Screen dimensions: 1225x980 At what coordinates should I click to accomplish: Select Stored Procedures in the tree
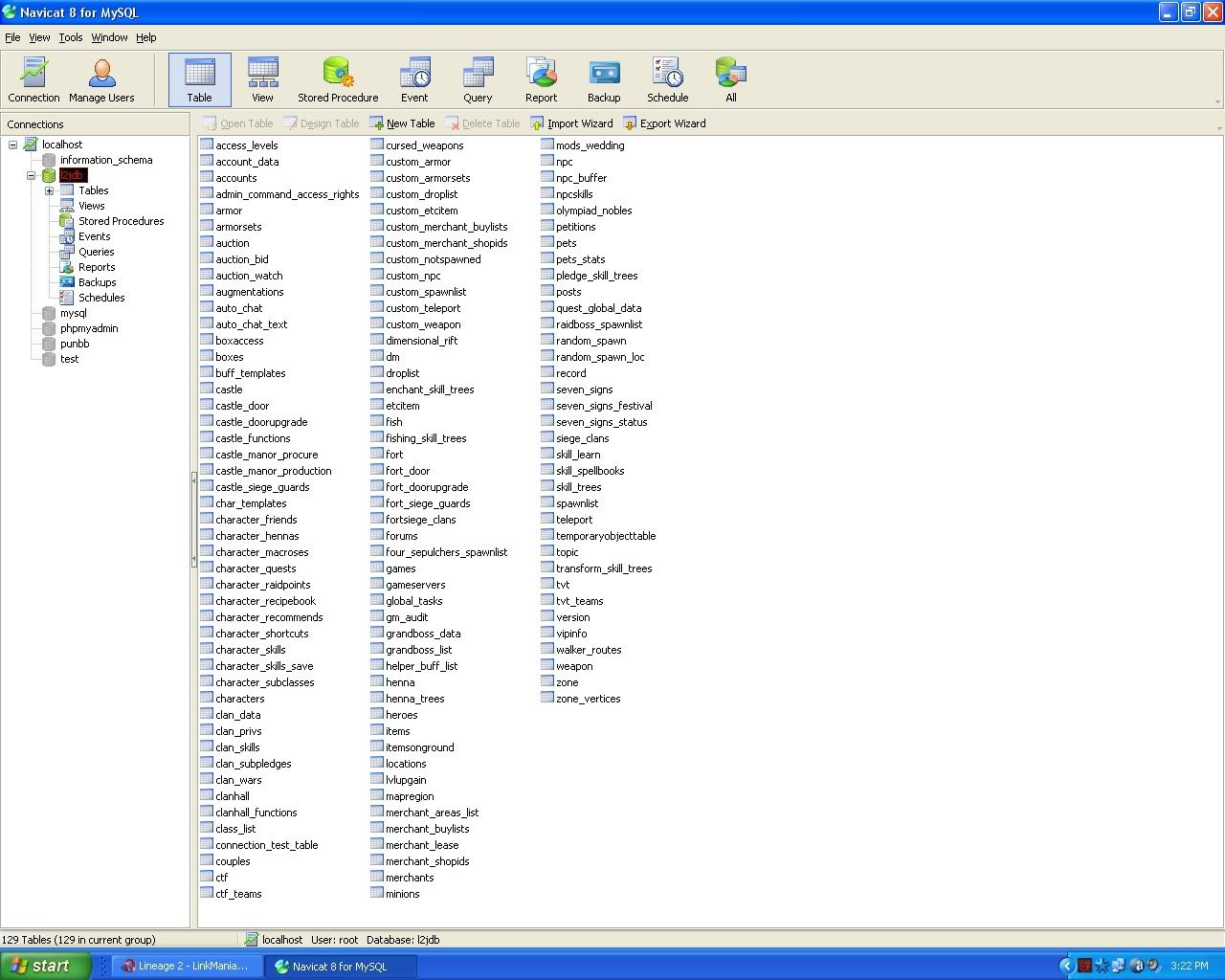[x=121, y=221]
